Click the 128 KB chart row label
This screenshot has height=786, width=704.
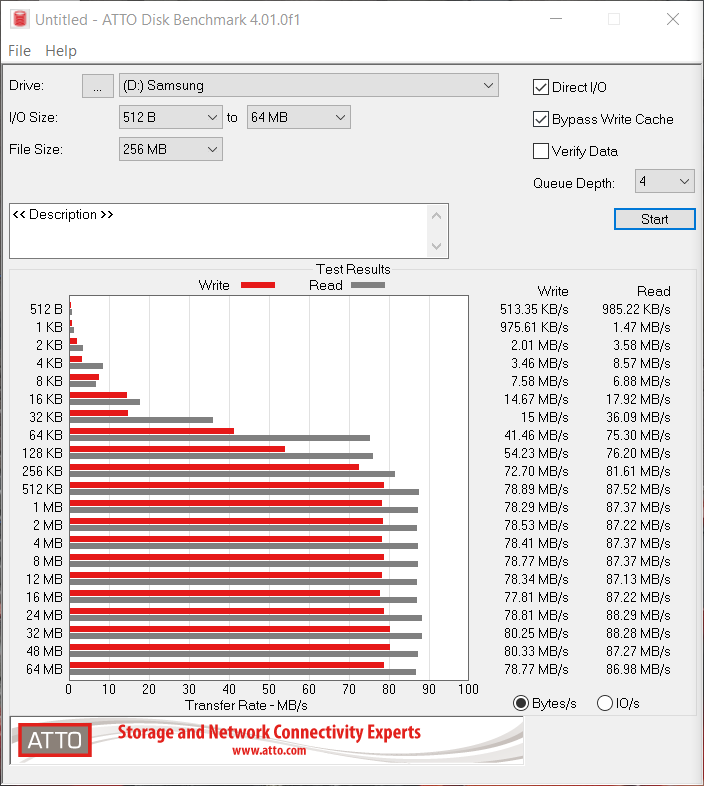pyautogui.click(x=42, y=453)
